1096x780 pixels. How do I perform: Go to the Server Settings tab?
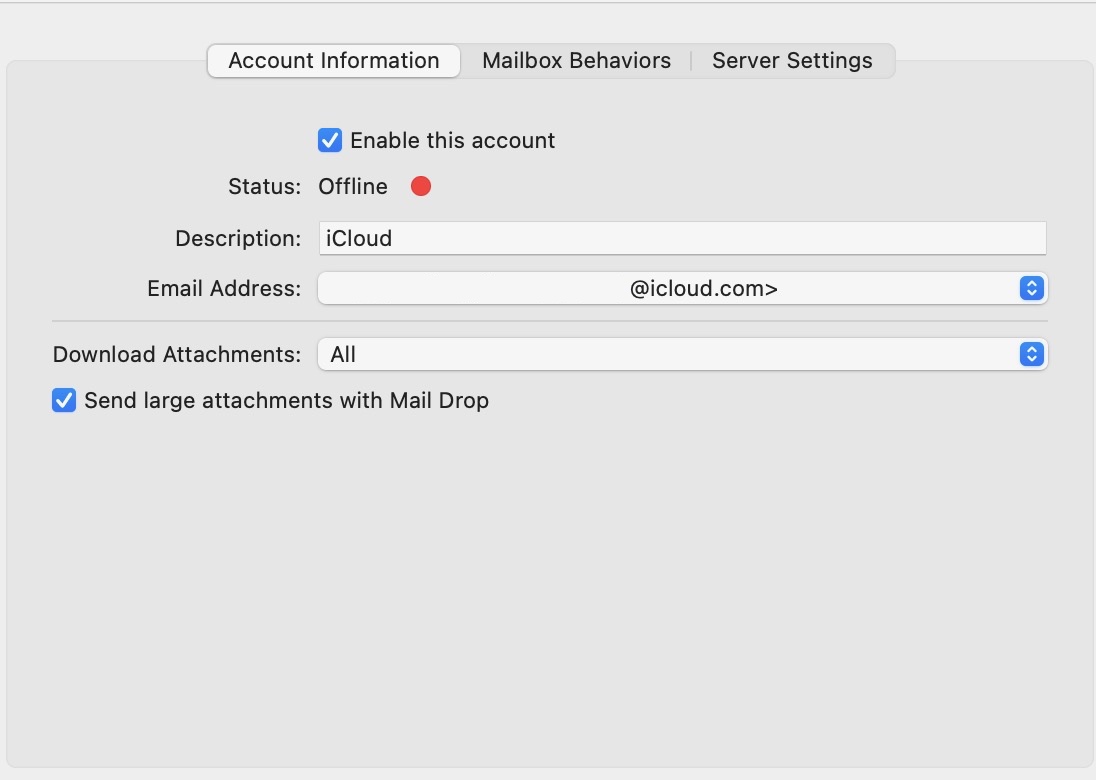(x=792, y=61)
